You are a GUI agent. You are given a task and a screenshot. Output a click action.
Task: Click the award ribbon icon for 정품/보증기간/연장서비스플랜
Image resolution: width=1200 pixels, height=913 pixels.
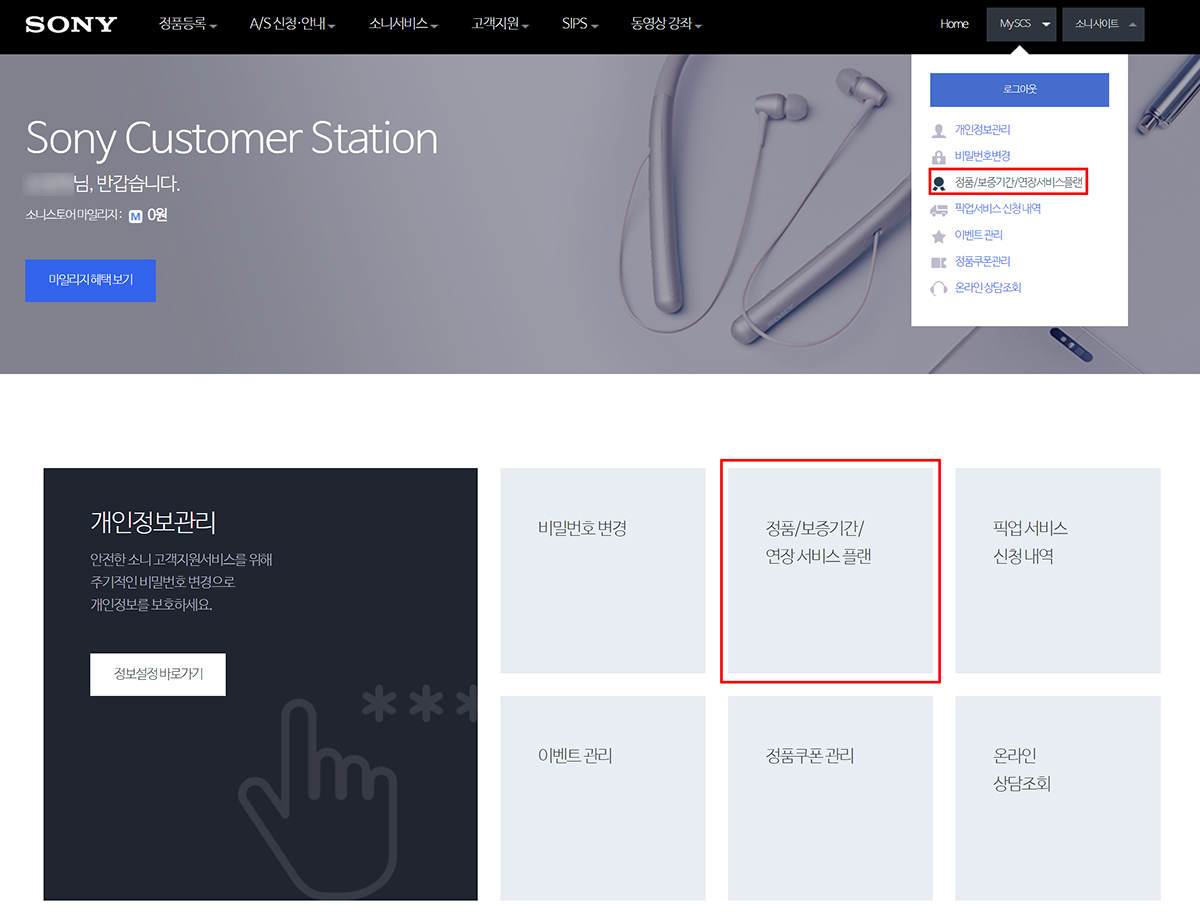click(x=938, y=183)
